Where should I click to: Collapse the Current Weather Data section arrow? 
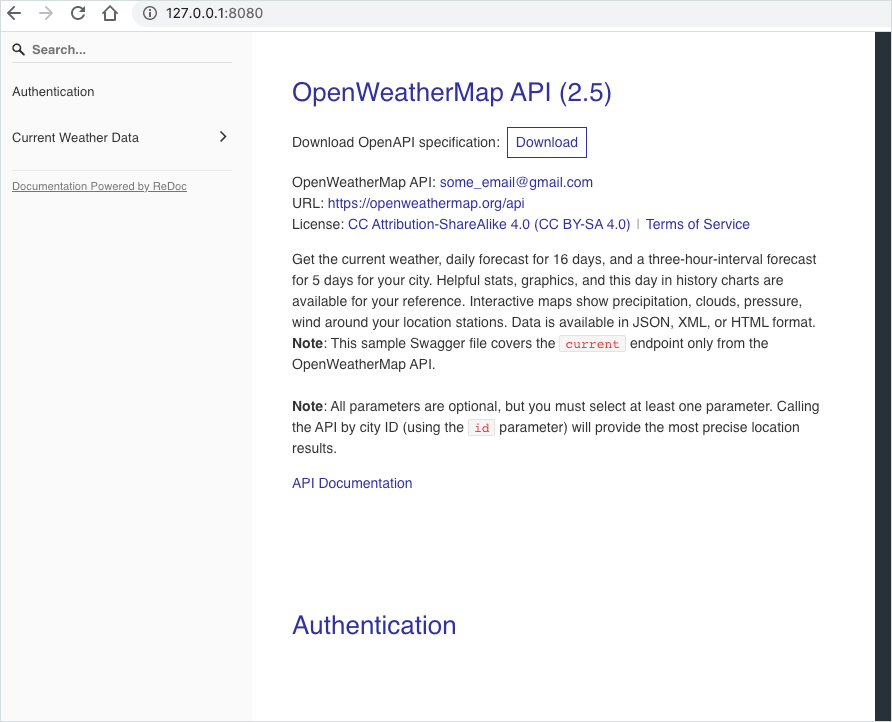point(224,137)
